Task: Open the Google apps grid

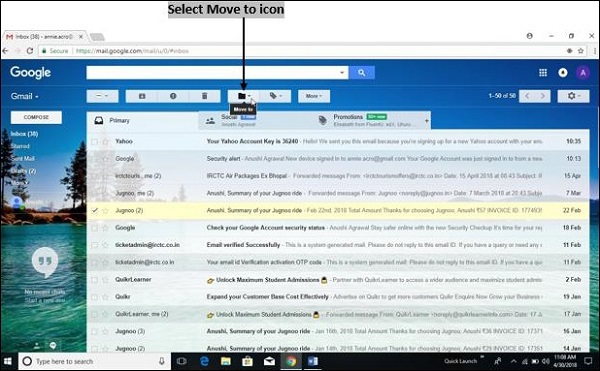Action: point(543,73)
